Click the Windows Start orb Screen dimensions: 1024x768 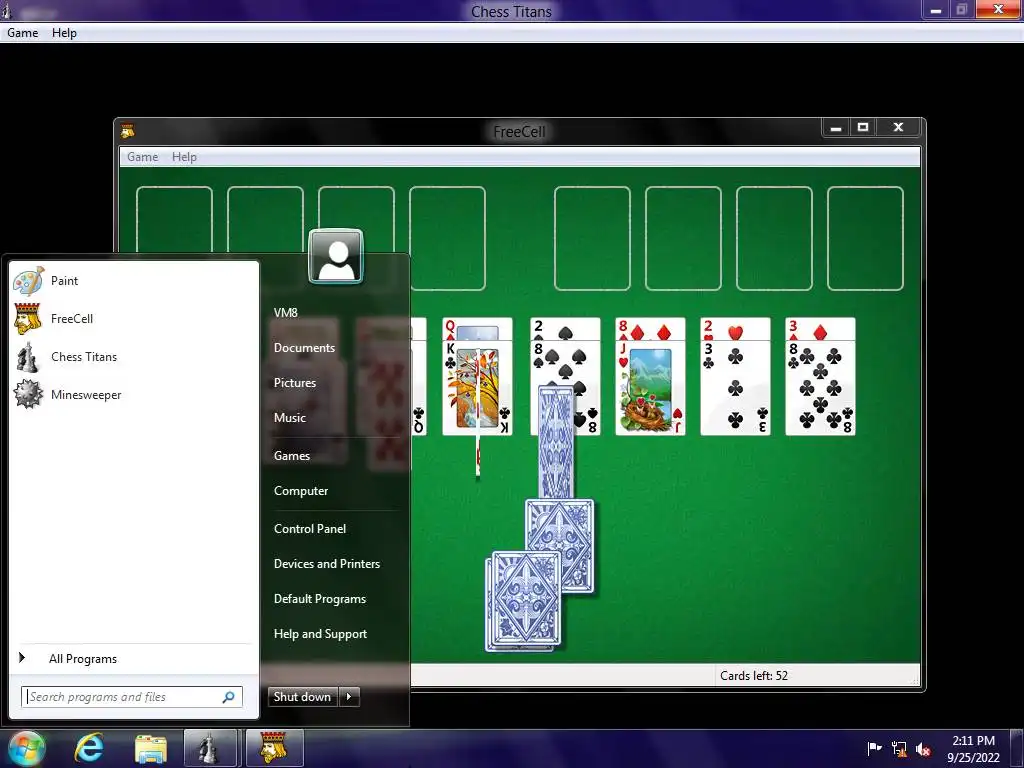[x=25, y=748]
